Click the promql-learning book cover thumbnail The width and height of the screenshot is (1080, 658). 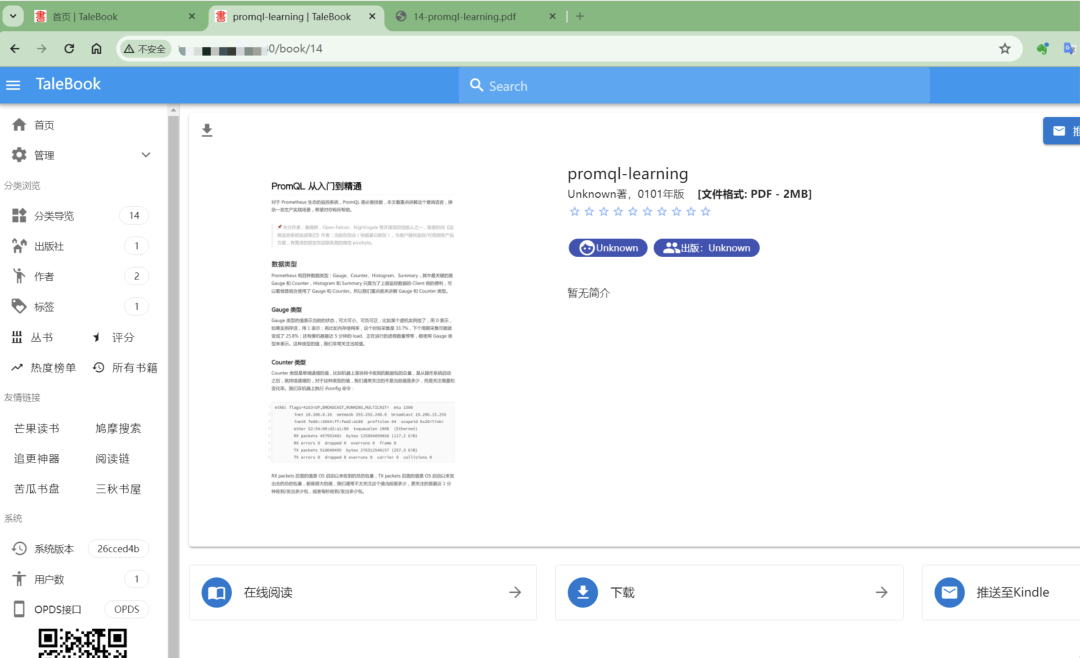[x=362, y=337]
